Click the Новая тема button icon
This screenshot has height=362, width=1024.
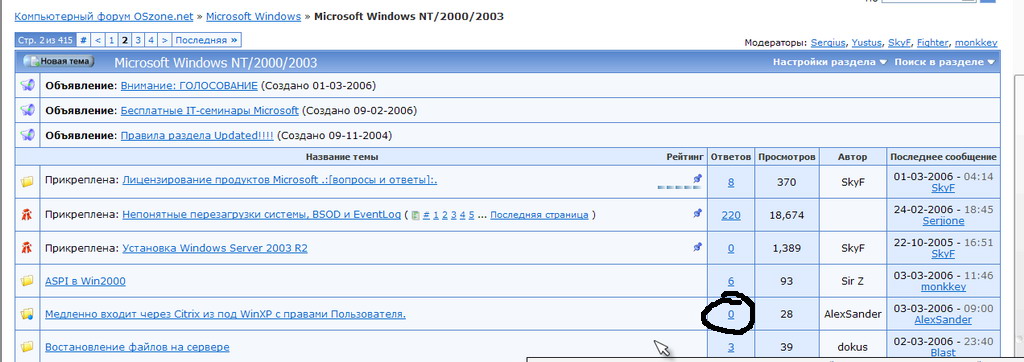click(59, 61)
